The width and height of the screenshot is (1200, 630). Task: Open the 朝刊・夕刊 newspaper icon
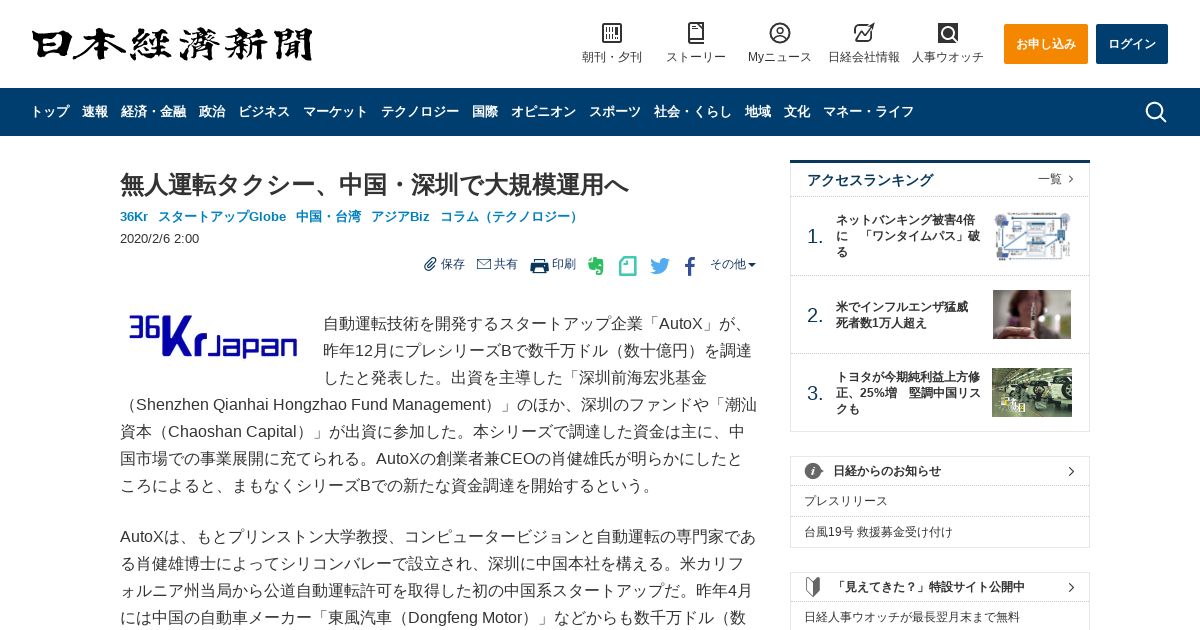612,33
